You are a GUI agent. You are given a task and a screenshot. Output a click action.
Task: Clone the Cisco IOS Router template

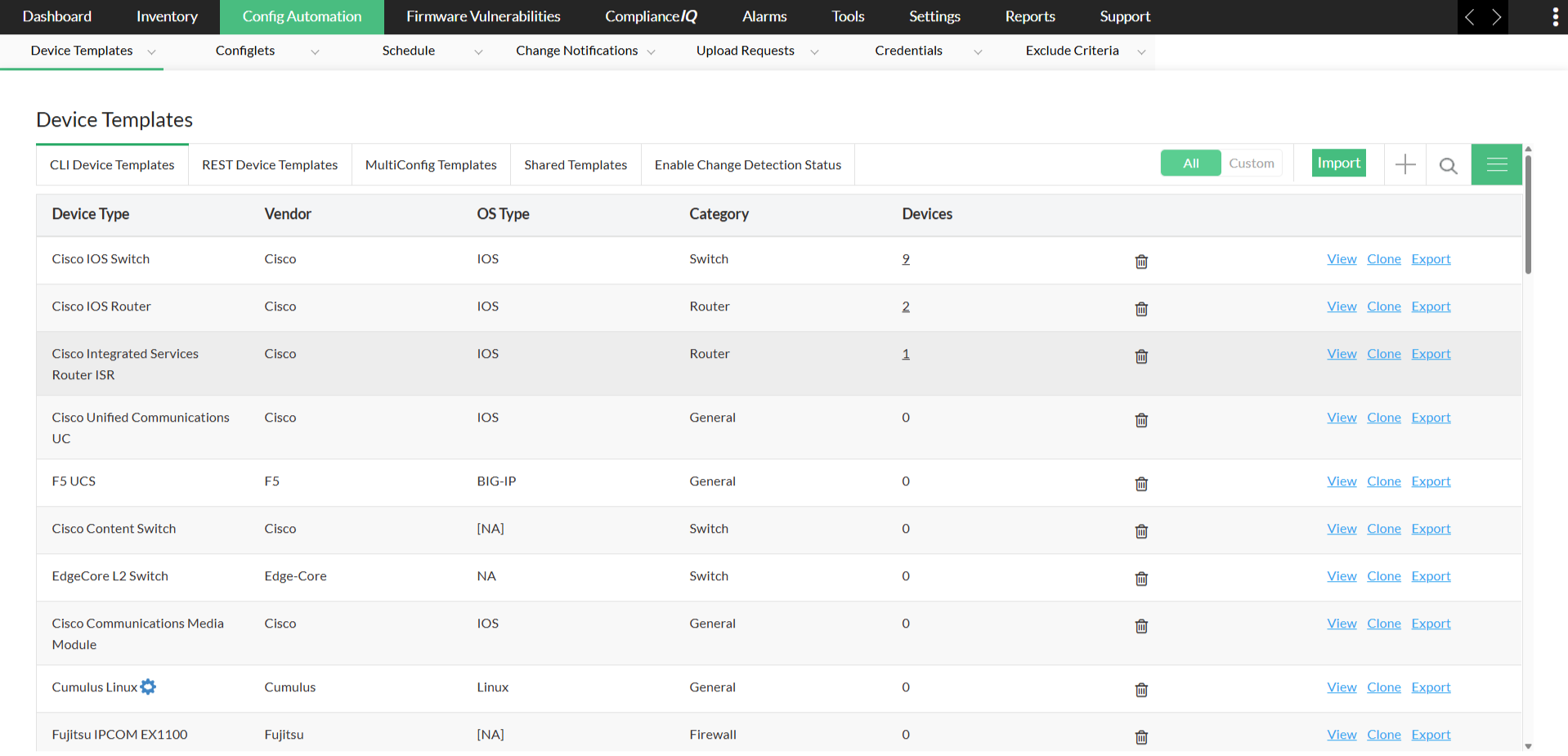coord(1383,306)
